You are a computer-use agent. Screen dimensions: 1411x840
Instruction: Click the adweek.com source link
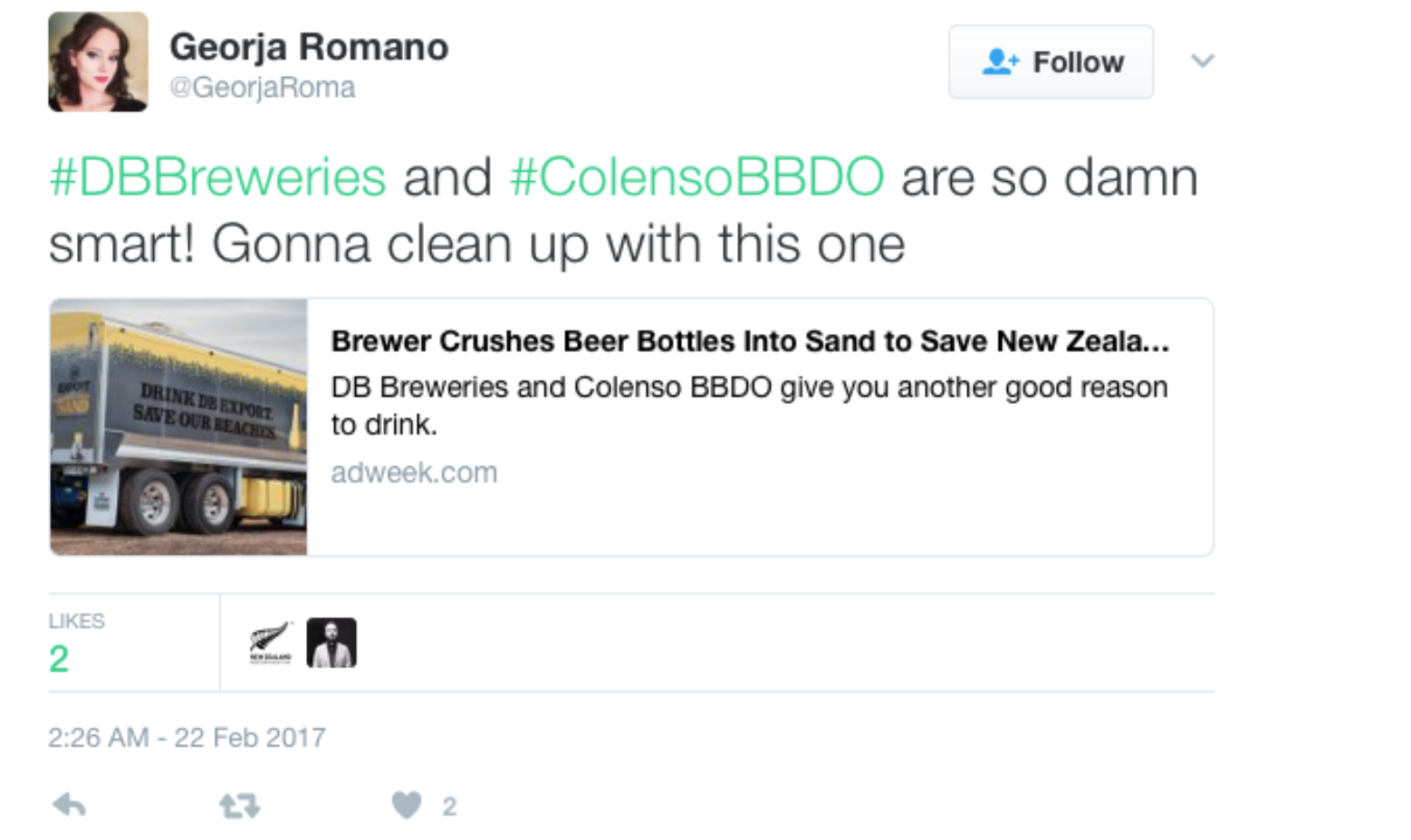click(x=414, y=472)
